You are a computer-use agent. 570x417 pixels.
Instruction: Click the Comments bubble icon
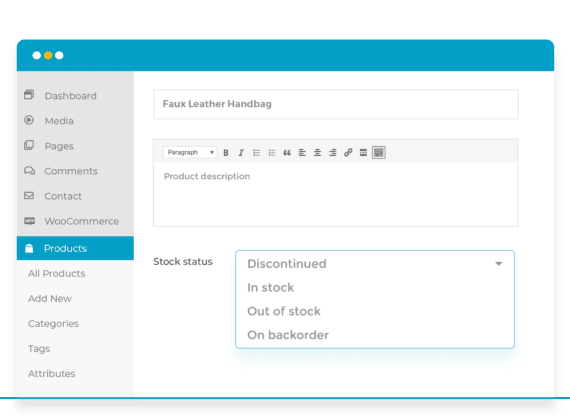pos(29,171)
